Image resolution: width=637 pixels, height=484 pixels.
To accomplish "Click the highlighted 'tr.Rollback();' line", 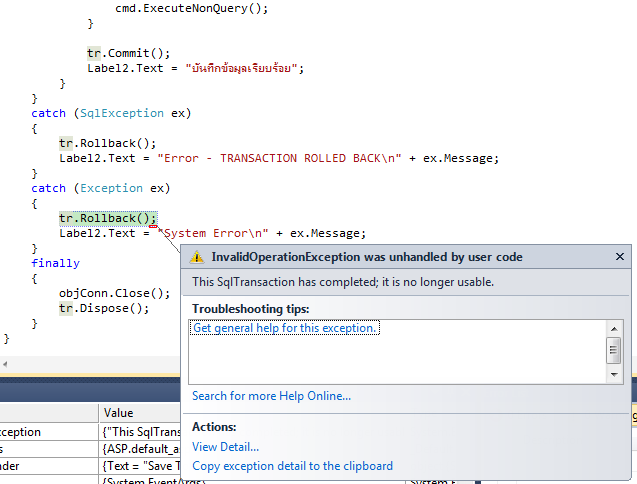I will click(108, 219).
